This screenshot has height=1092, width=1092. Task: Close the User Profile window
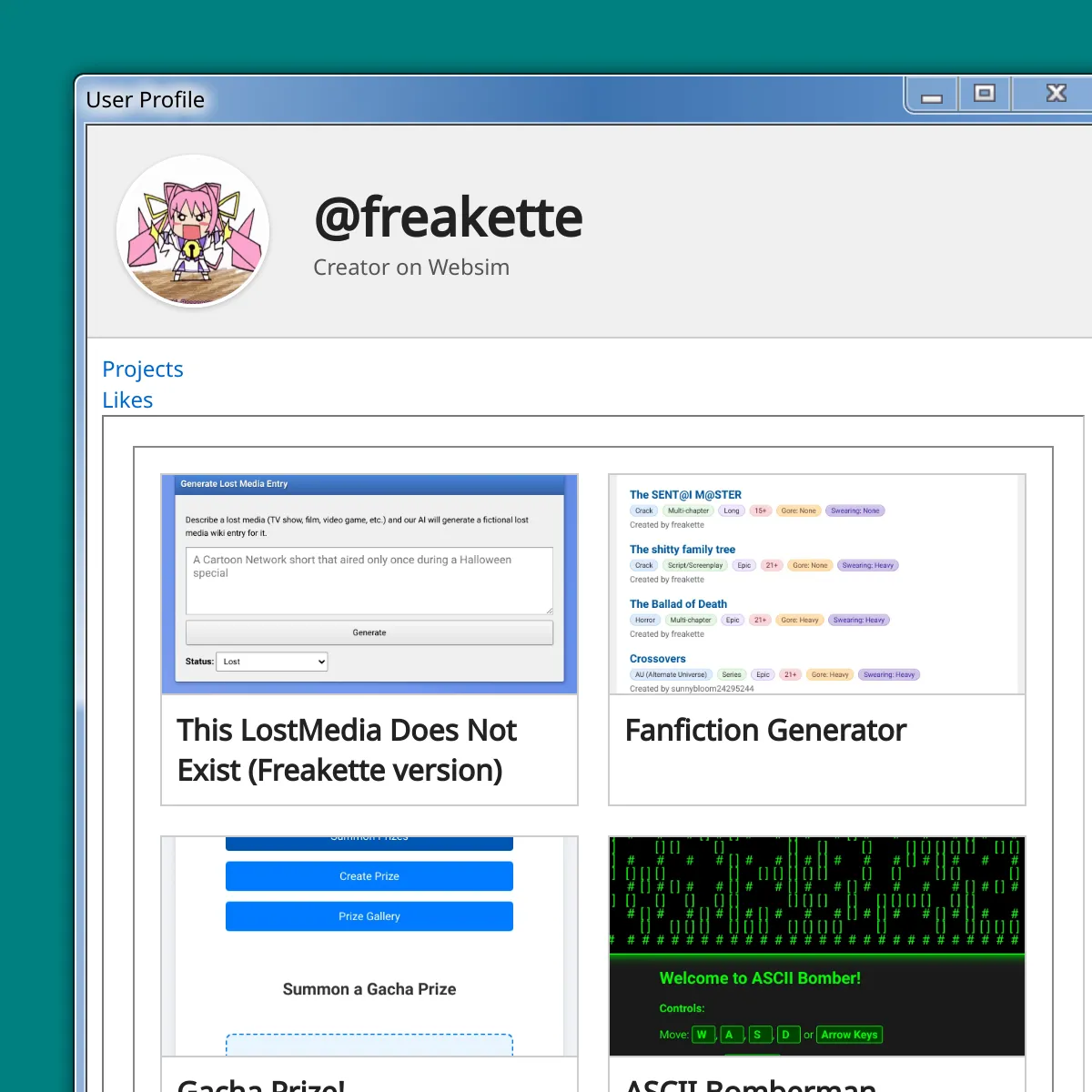(x=1056, y=94)
